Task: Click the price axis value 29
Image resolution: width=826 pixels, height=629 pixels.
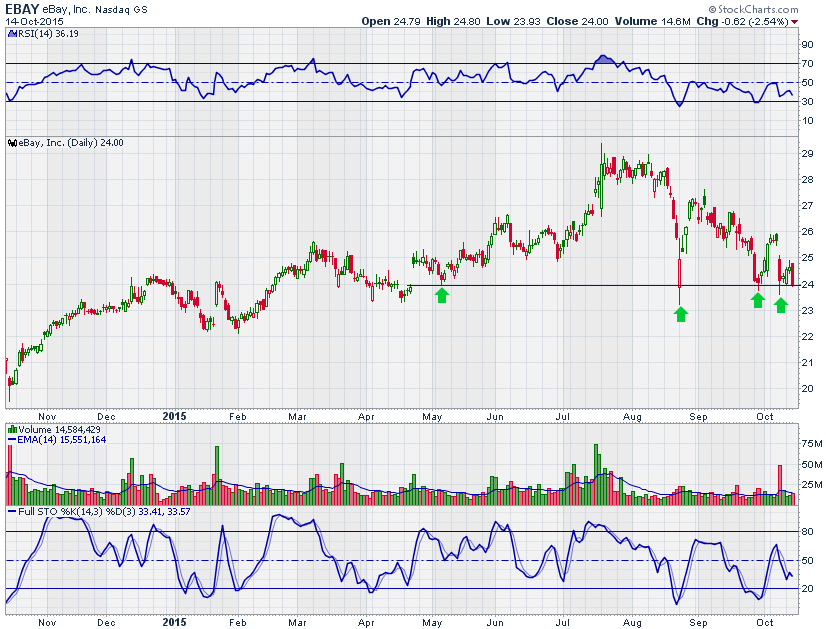Action: (807, 154)
